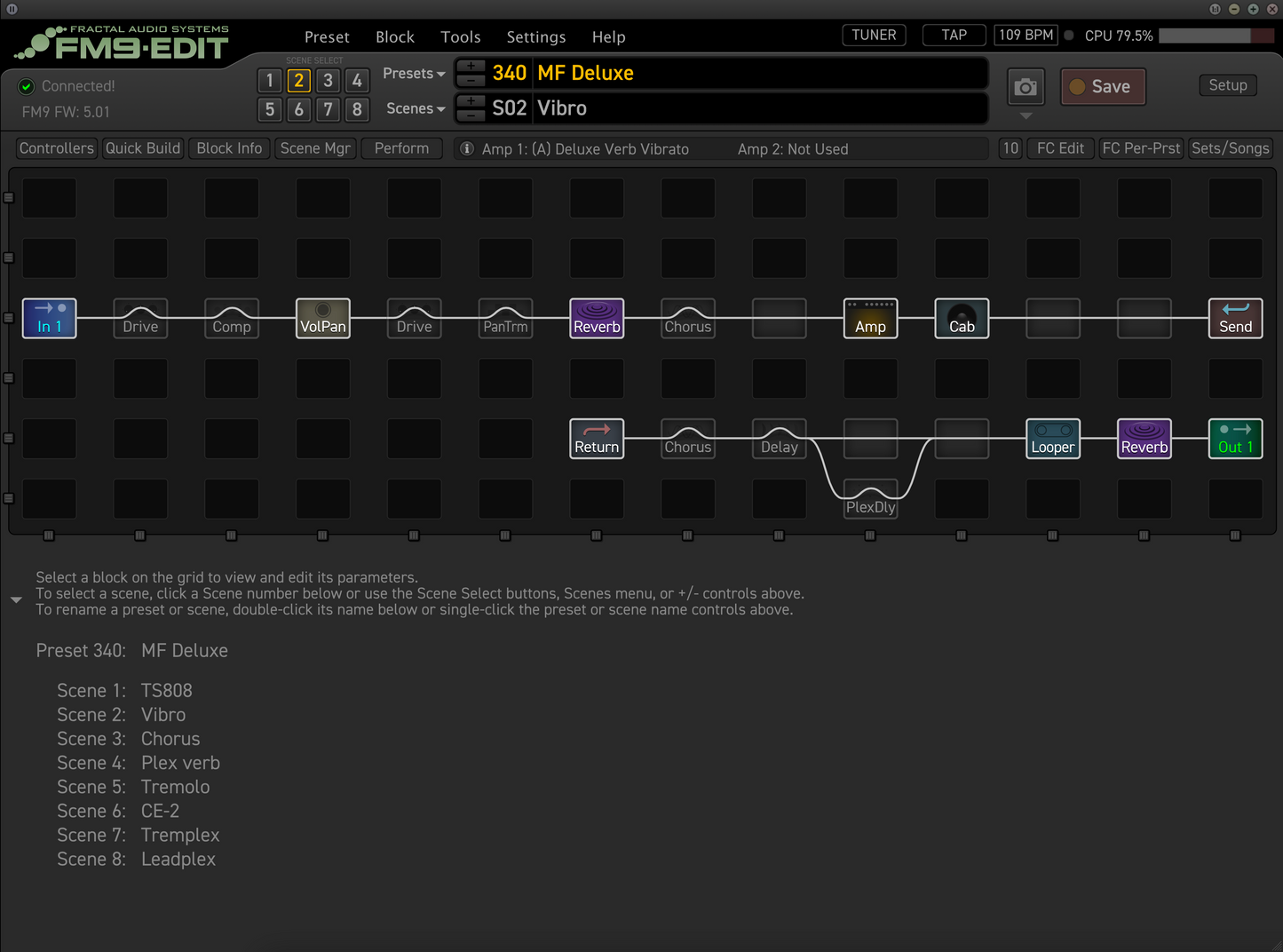Click the Controllers button
This screenshot has height=952, width=1283.
click(57, 148)
